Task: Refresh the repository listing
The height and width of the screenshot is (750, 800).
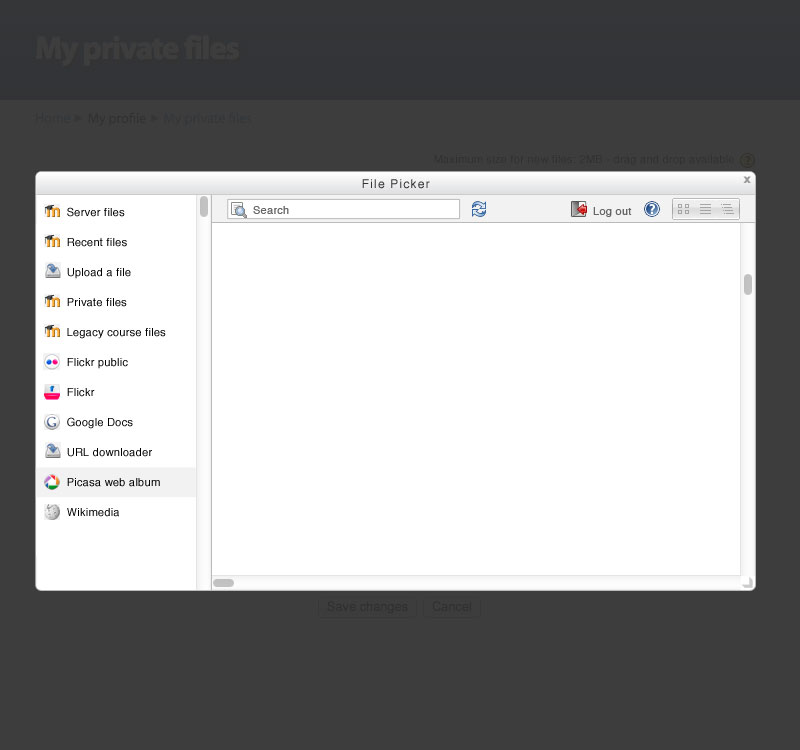Action: click(x=479, y=209)
